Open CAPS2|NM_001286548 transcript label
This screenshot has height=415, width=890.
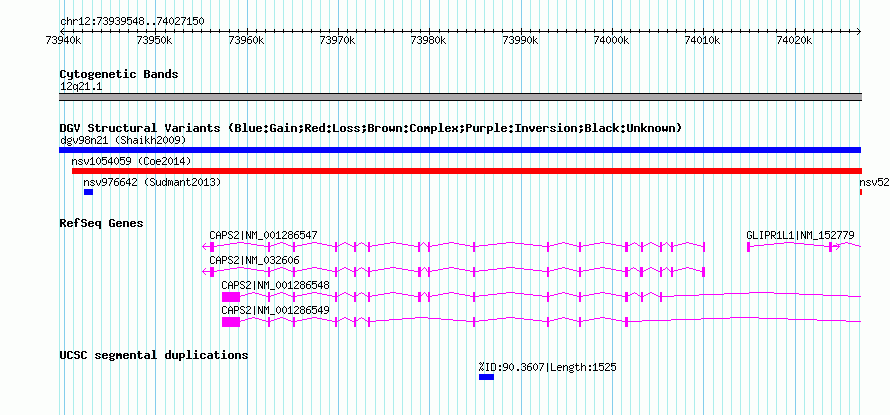[x=275, y=285]
